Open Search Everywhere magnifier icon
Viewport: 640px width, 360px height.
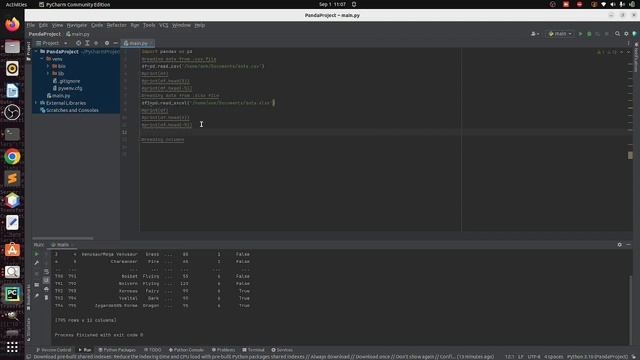coord(618,34)
